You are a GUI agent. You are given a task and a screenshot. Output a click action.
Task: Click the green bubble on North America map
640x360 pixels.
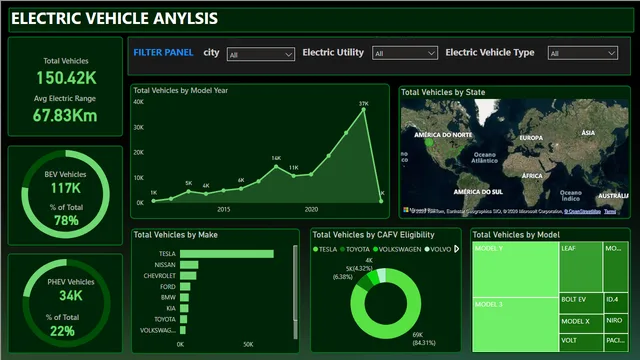[x=429, y=142]
